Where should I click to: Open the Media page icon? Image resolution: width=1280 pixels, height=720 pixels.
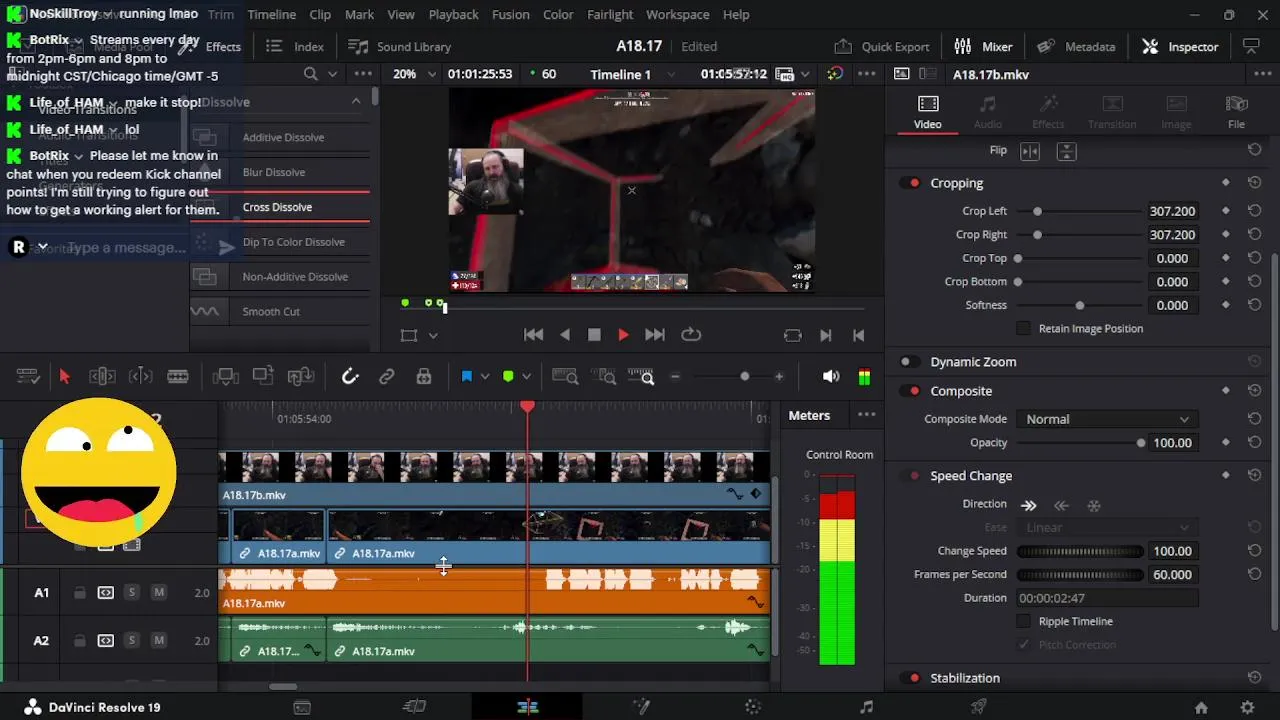click(302, 707)
